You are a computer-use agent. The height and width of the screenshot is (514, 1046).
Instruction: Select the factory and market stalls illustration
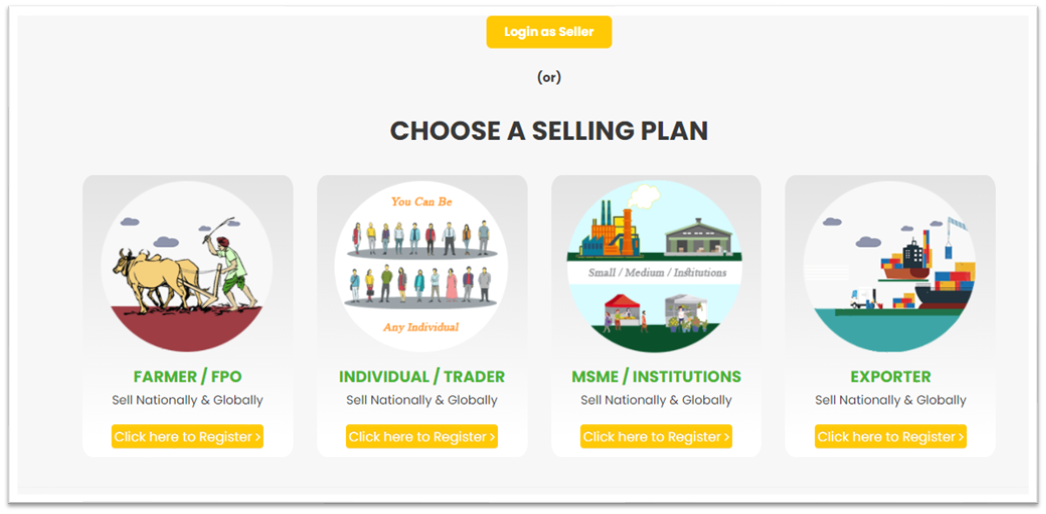(x=656, y=267)
